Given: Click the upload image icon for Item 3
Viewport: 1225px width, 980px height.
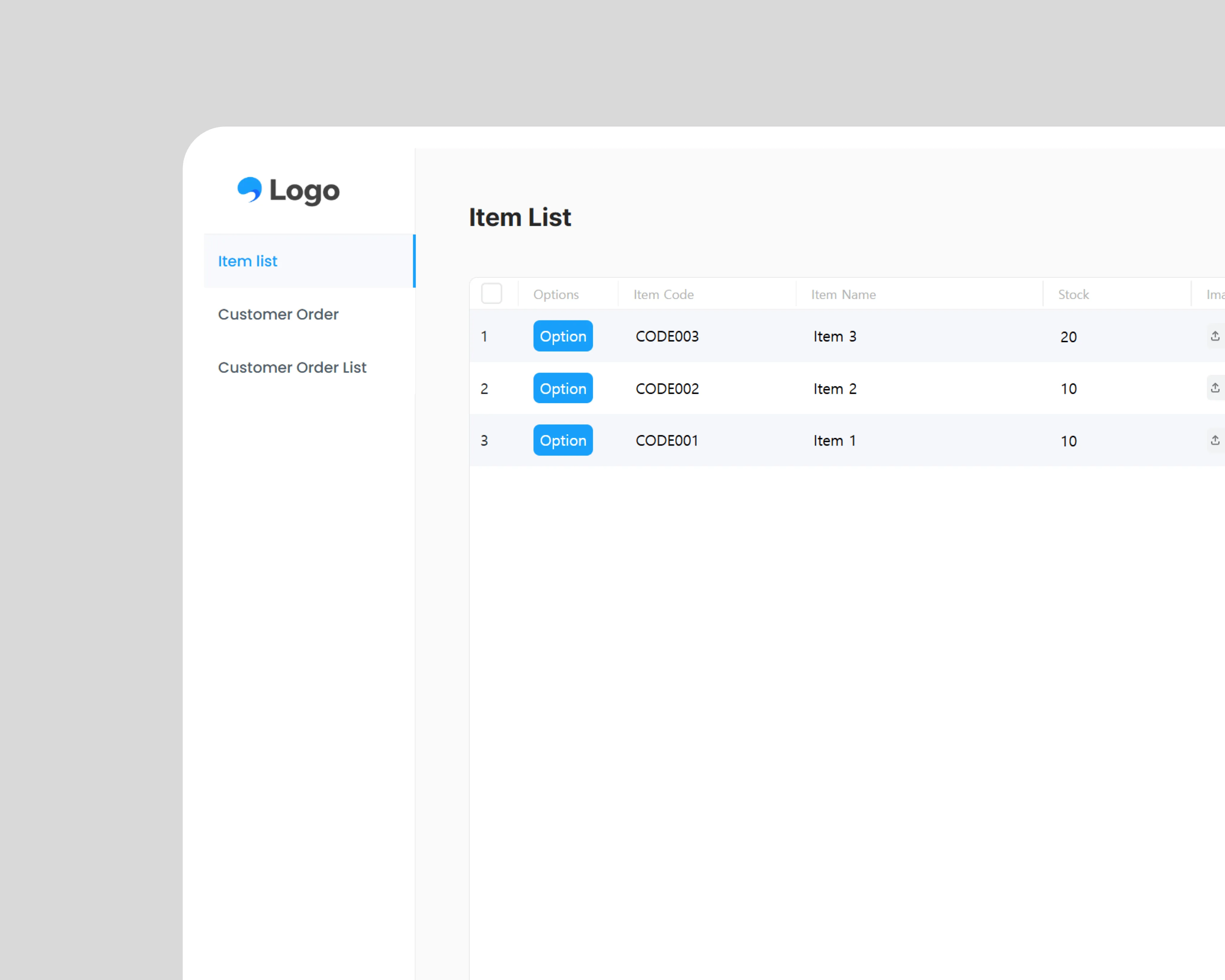Looking at the screenshot, I should point(1215,336).
